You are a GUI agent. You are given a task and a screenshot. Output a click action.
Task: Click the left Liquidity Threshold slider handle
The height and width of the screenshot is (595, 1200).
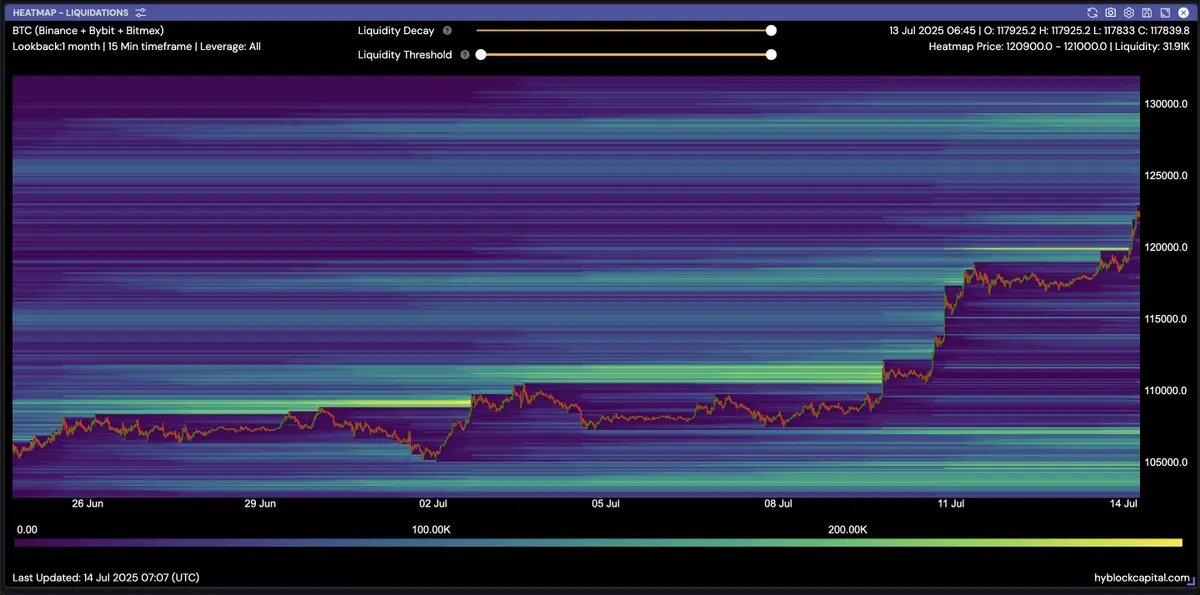point(481,55)
